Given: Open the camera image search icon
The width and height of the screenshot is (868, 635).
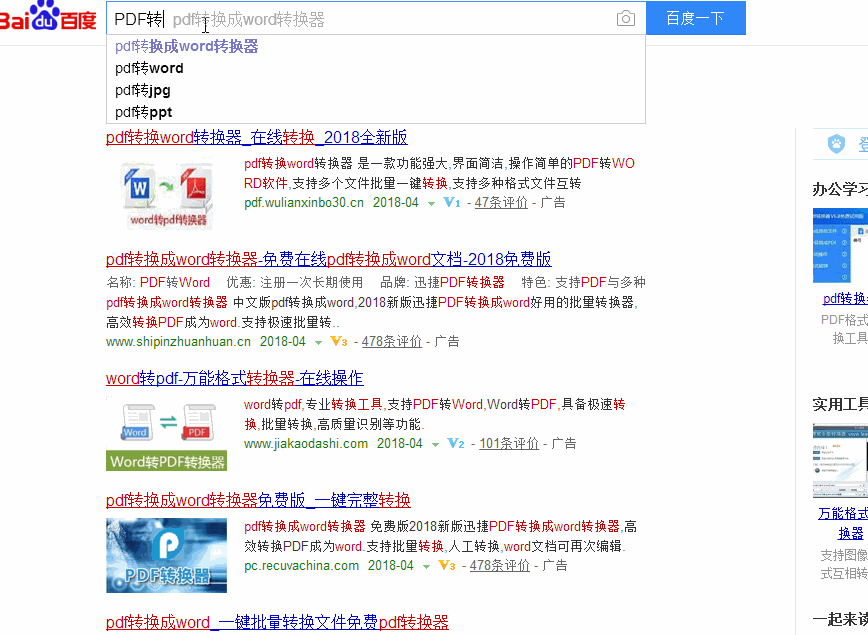Looking at the screenshot, I should (626, 18).
